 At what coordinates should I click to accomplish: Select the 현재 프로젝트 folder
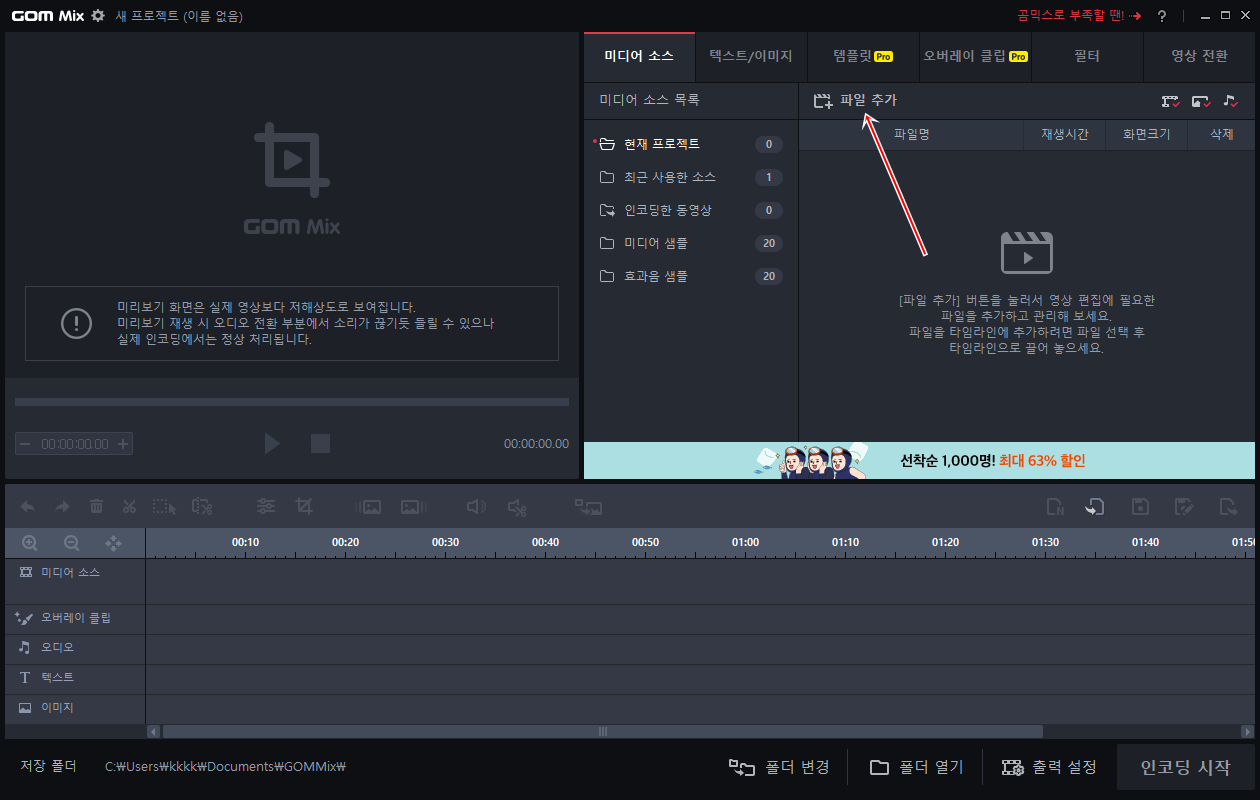pyautogui.click(x=691, y=144)
